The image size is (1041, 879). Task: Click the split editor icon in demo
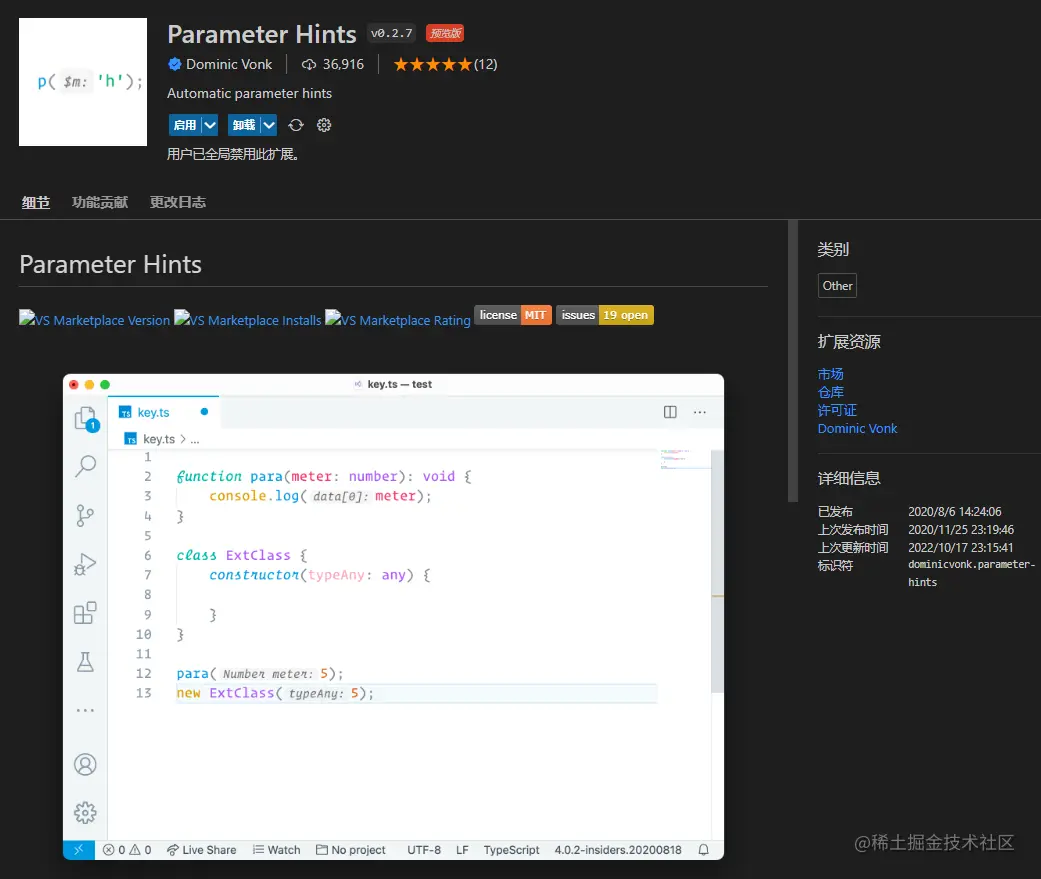pos(671,412)
